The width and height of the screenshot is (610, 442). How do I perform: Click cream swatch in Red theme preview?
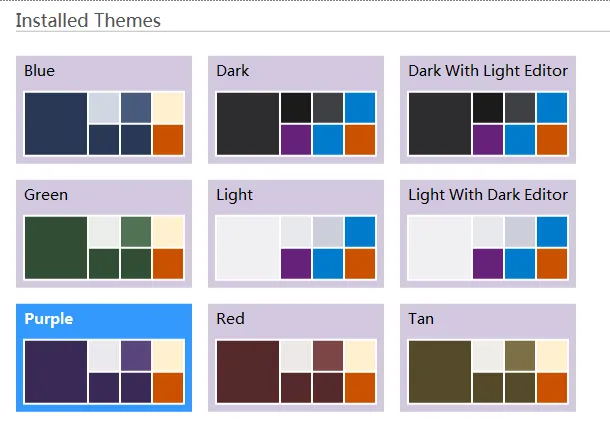pyautogui.click(x=360, y=356)
